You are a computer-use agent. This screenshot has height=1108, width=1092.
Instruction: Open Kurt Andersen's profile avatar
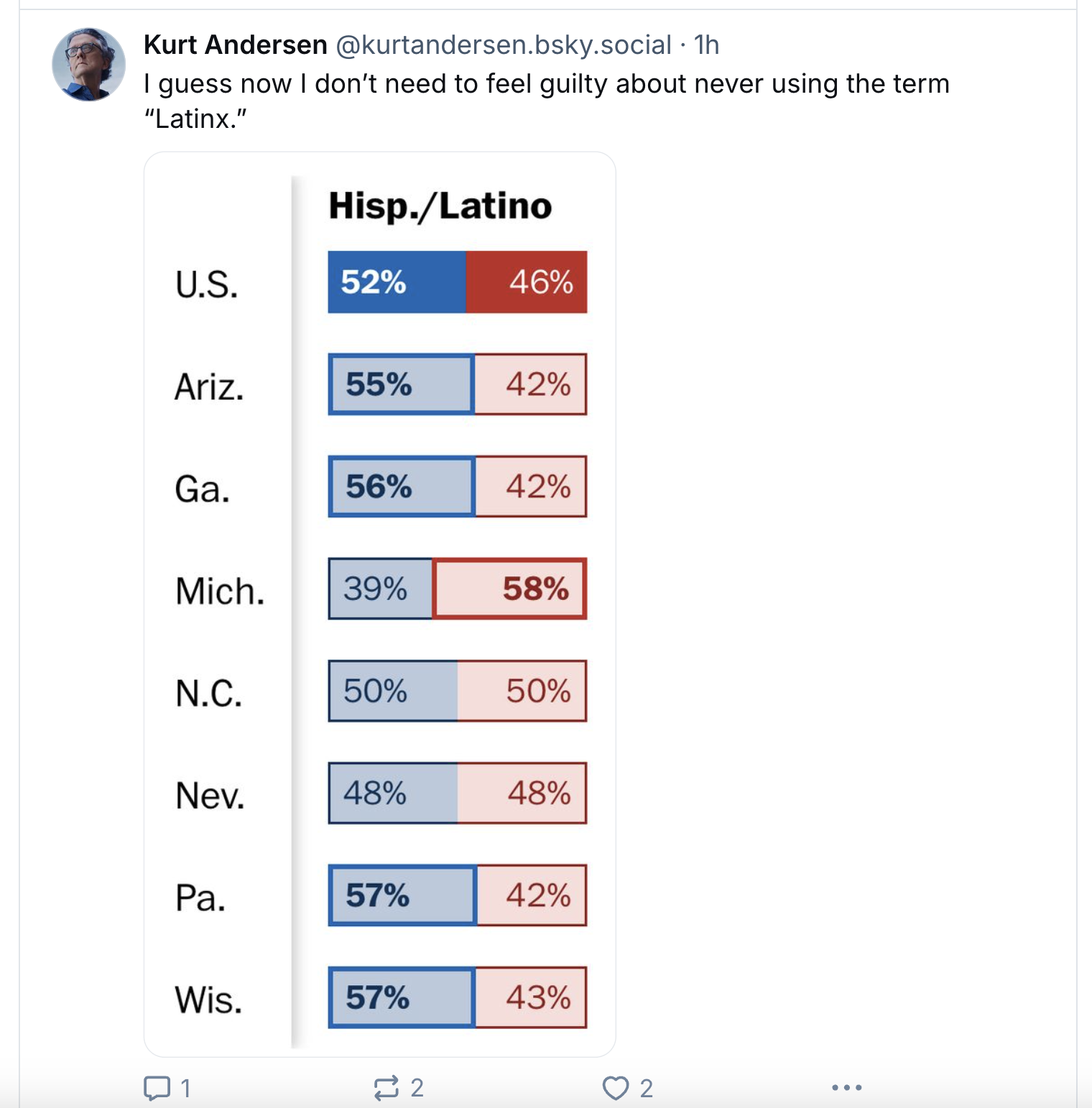click(89, 65)
